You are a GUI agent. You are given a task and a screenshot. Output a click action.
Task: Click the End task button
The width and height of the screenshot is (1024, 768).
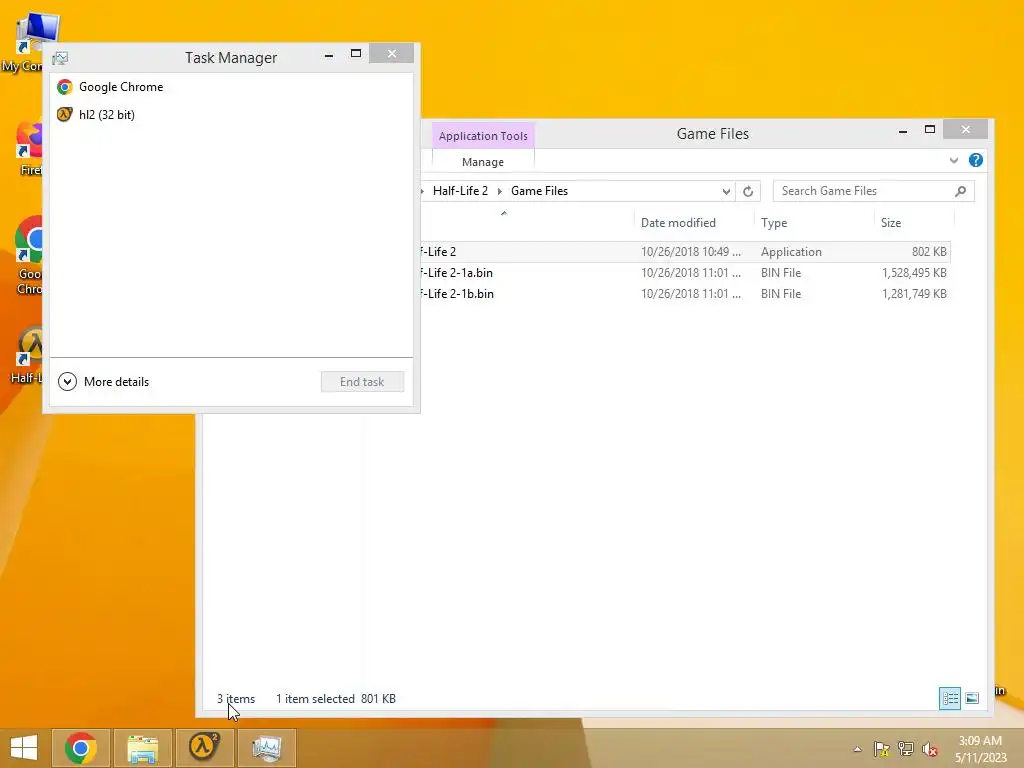pyautogui.click(x=362, y=381)
